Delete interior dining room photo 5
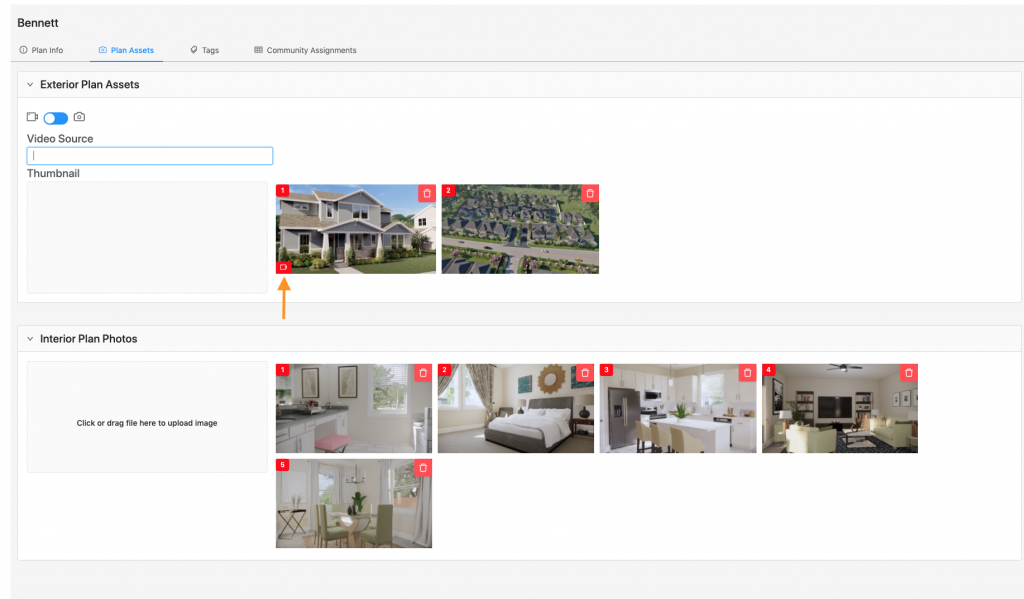Image resolution: width=1024 pixels, height=599 pixels. pos(423,468)
